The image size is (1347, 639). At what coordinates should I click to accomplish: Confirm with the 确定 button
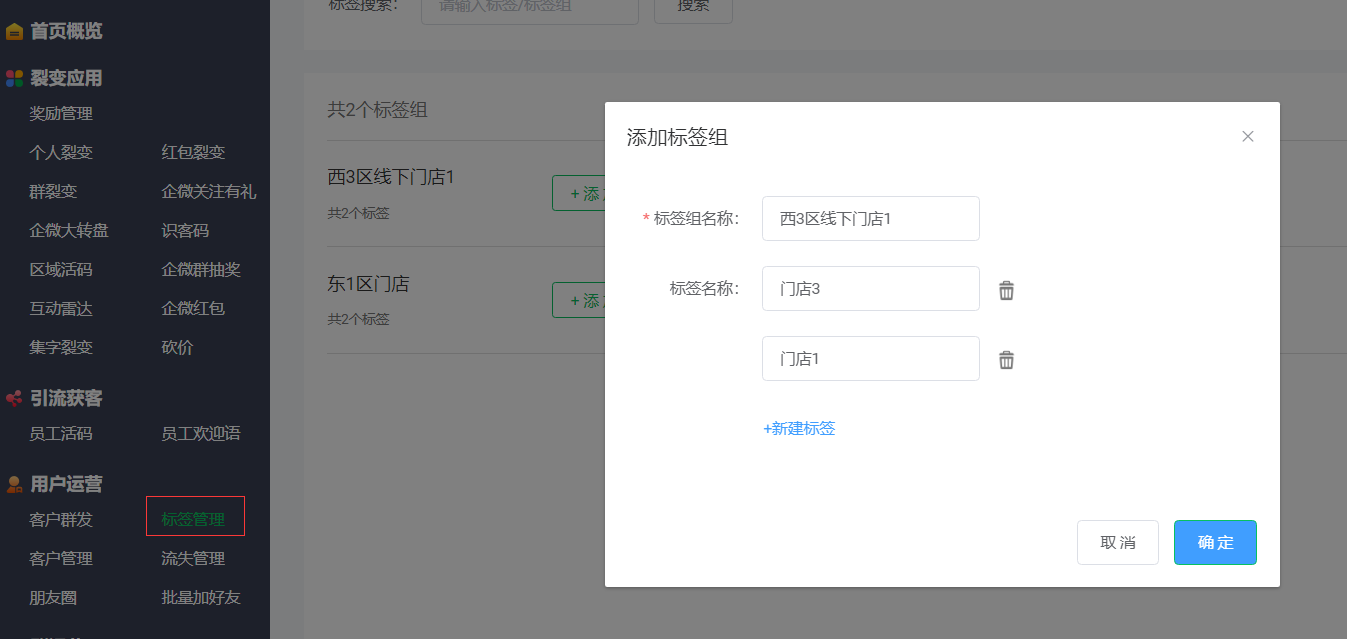[x=1215, y=542]
